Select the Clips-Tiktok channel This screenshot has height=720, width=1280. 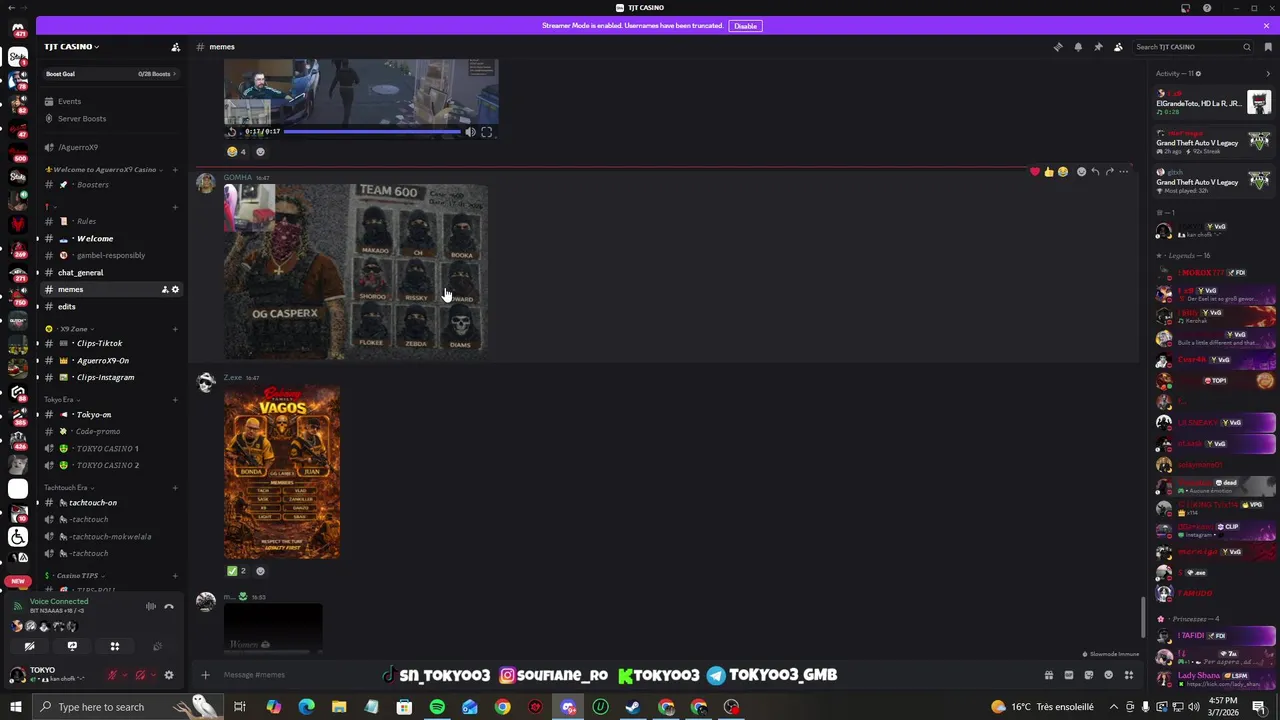pyautogui.click(x=110, y=343)
